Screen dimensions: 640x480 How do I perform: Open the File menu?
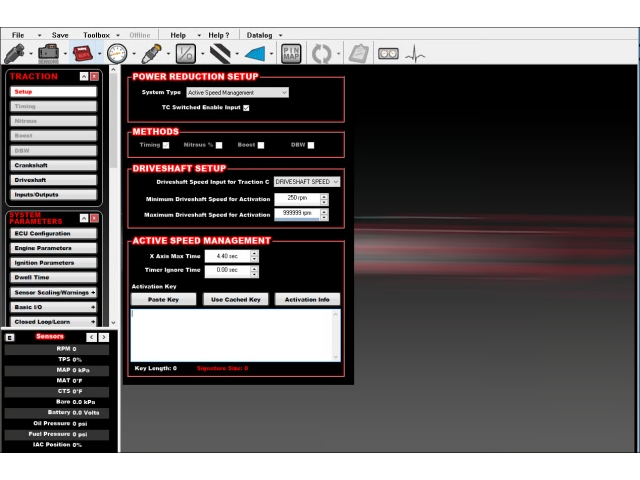click(x=18, y=35)
